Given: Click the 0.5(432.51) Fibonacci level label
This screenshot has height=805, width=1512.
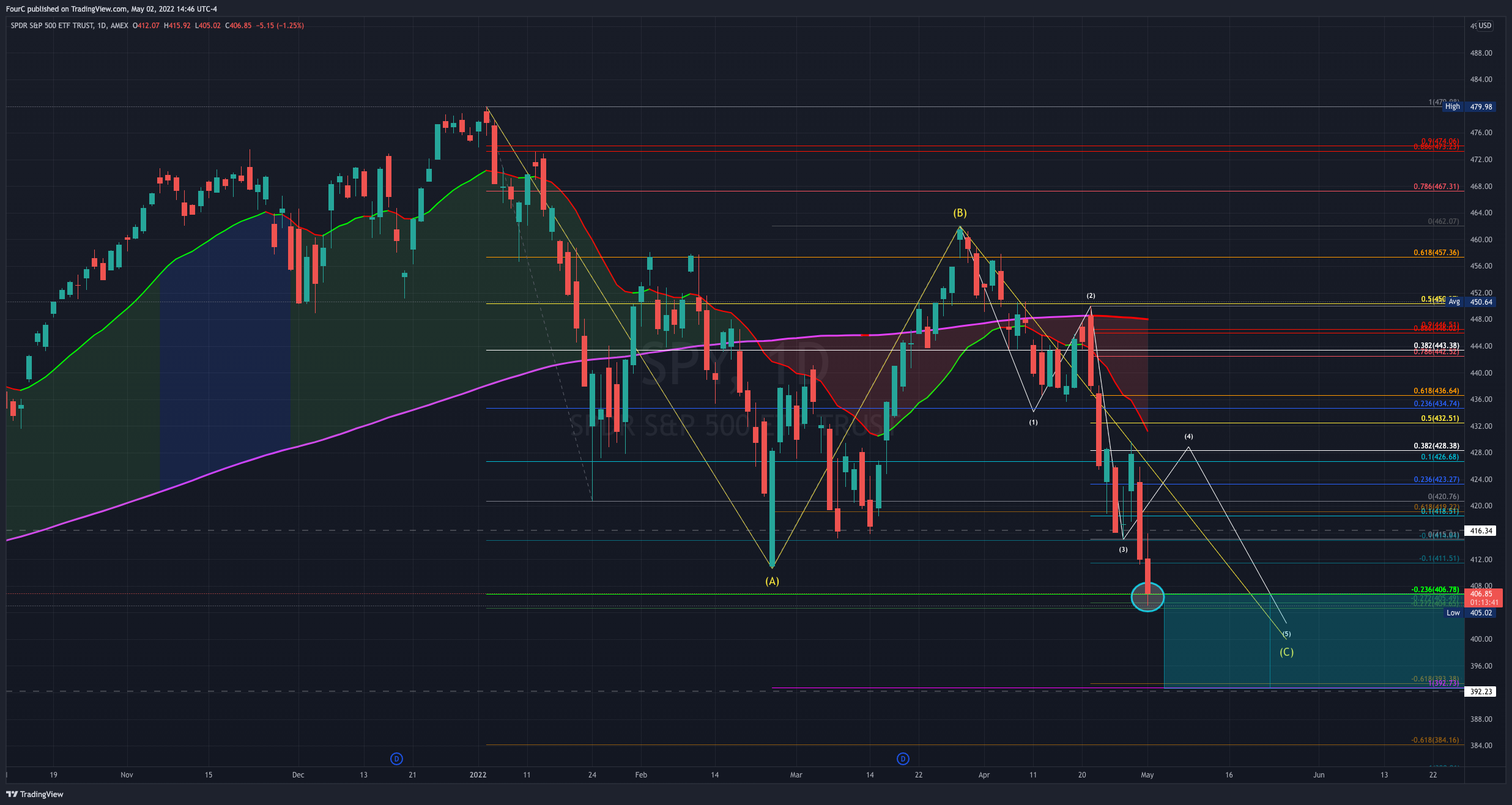Looking at the screenshot, I should (1440, 418).
